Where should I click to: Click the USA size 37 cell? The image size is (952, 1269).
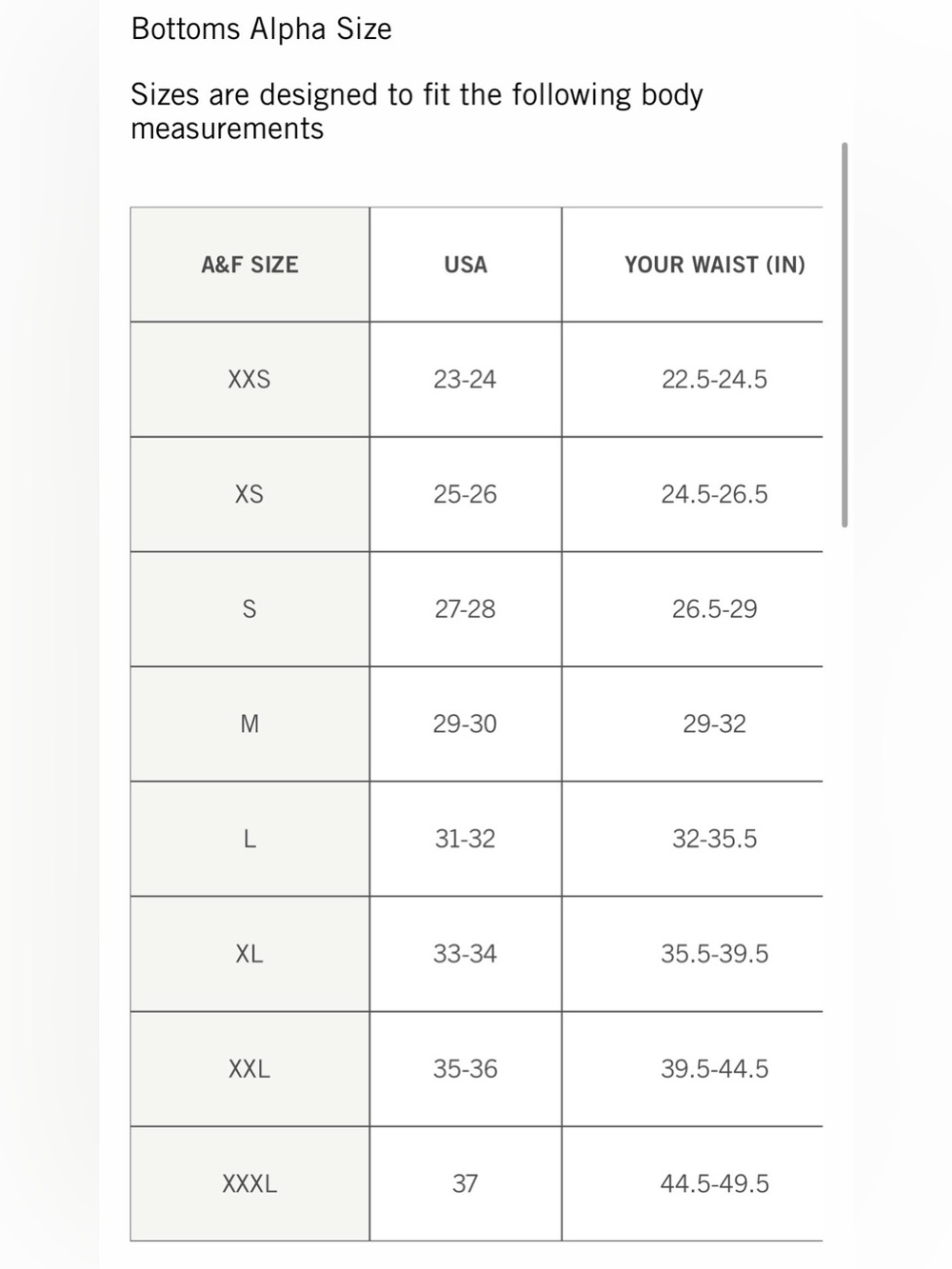click(x=466, y=1184)
